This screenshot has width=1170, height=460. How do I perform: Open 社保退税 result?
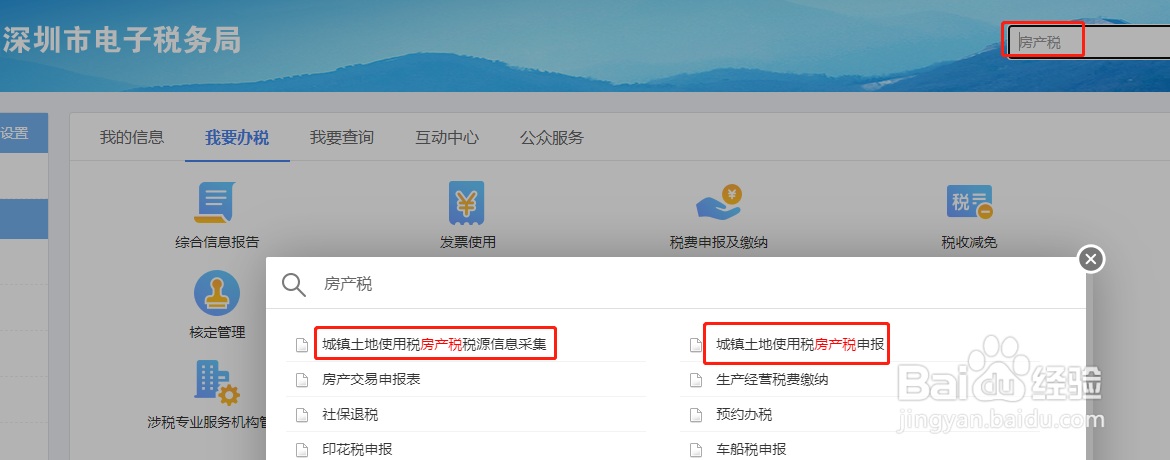[350, 414]
